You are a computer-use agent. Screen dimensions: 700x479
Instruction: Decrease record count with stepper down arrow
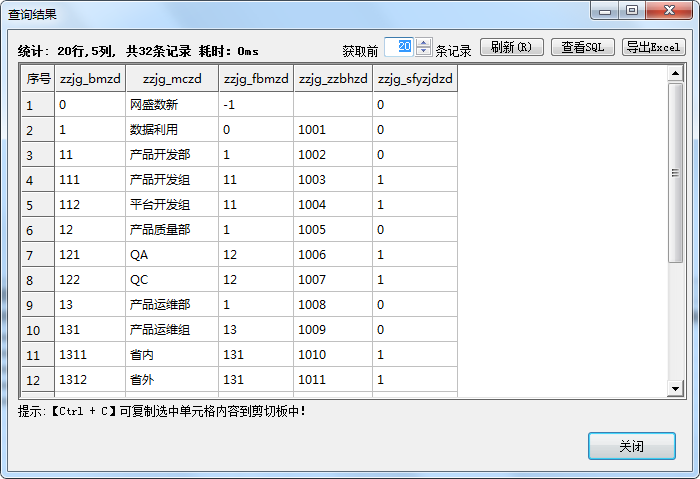424,52
